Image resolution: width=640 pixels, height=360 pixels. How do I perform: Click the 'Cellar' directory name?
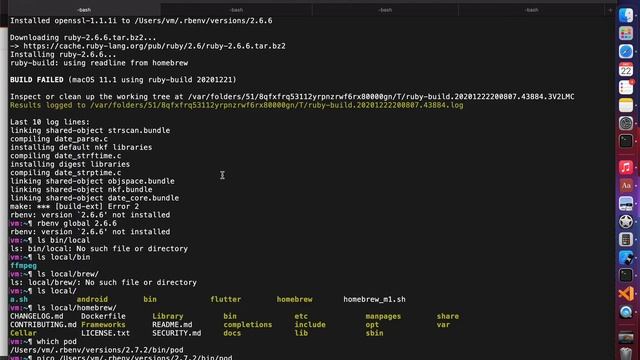23,333
